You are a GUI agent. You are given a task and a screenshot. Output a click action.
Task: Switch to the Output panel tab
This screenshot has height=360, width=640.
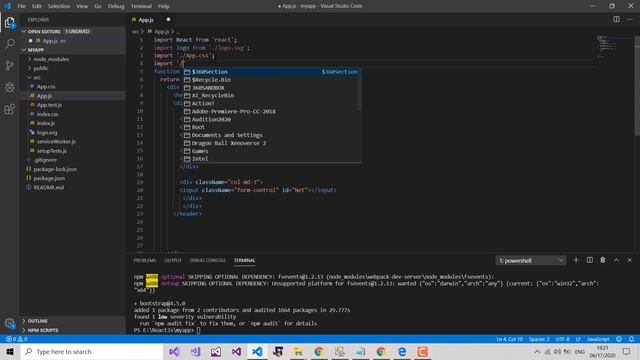173,260
